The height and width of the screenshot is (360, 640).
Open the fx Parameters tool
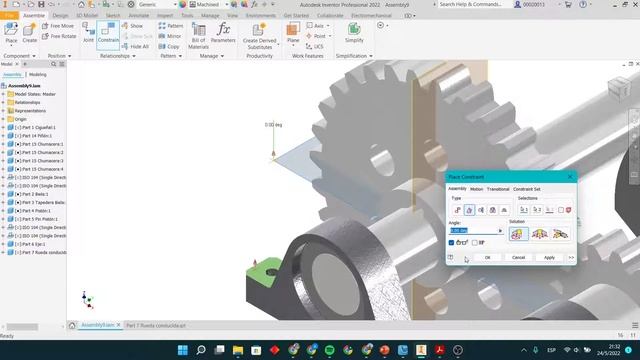pyautogui.click(x=223, y=33)
